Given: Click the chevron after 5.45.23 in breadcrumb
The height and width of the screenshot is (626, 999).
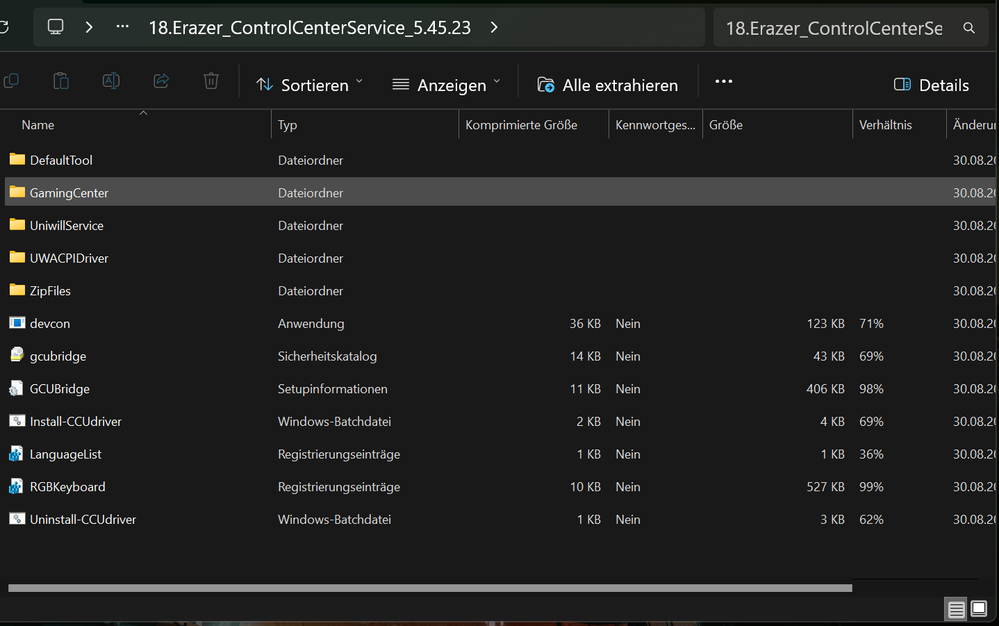Looking at the screenshot, I should (x=493, y=28).
